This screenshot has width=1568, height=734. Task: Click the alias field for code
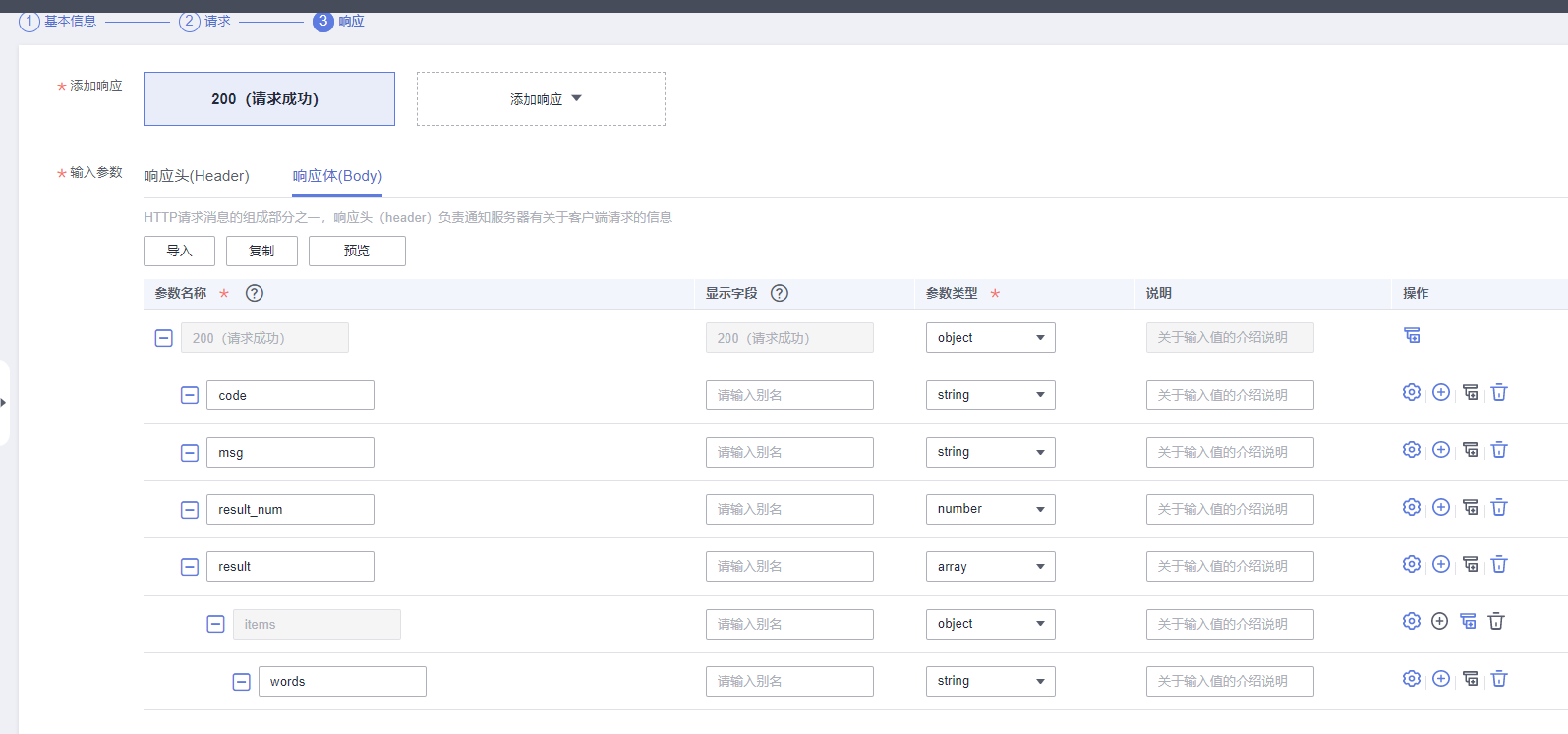[789, 395]
